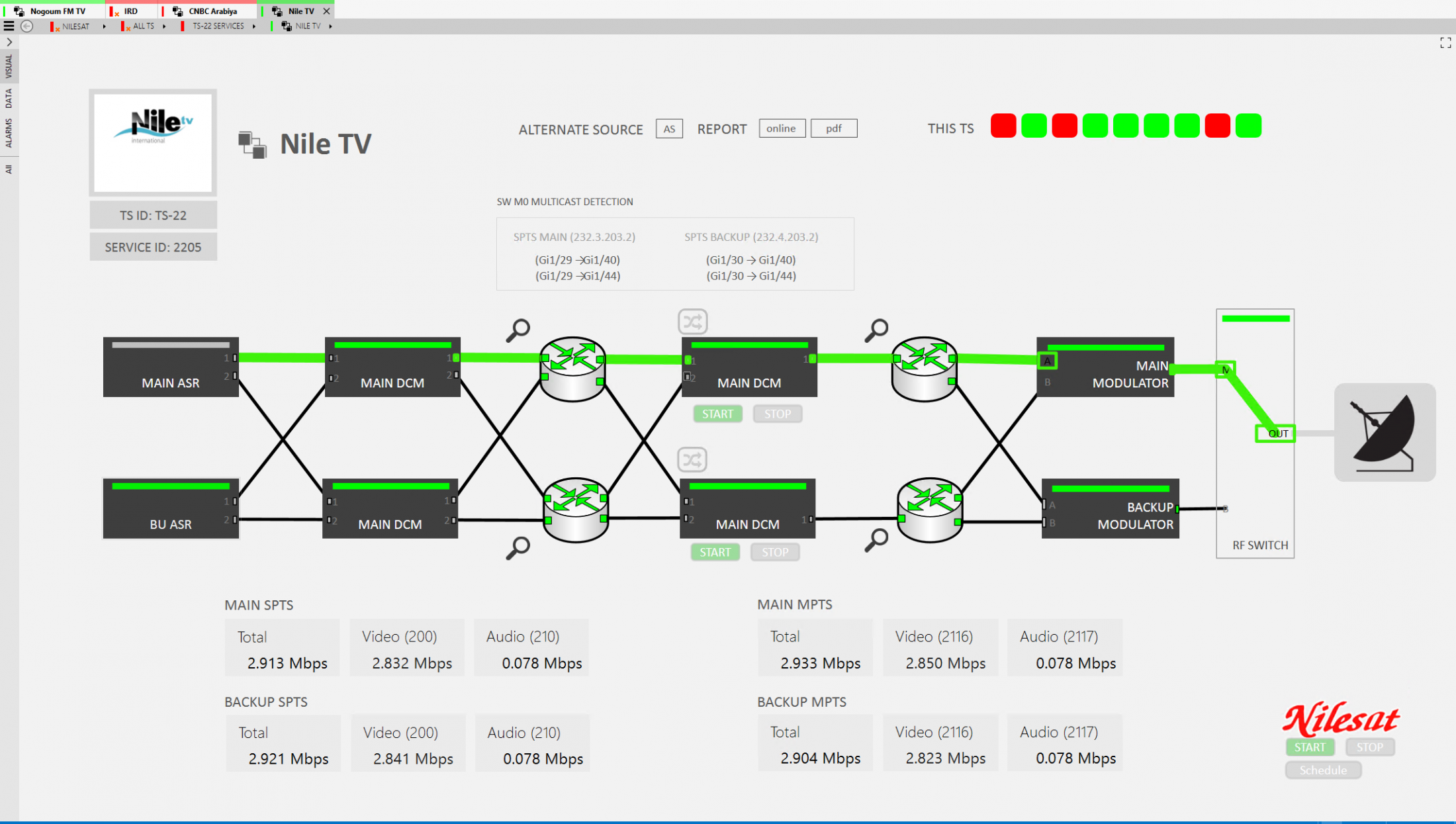Select the MAIN ASR device block
Image resolution: width=1456 pixels, height=824 pixels.
171,367
